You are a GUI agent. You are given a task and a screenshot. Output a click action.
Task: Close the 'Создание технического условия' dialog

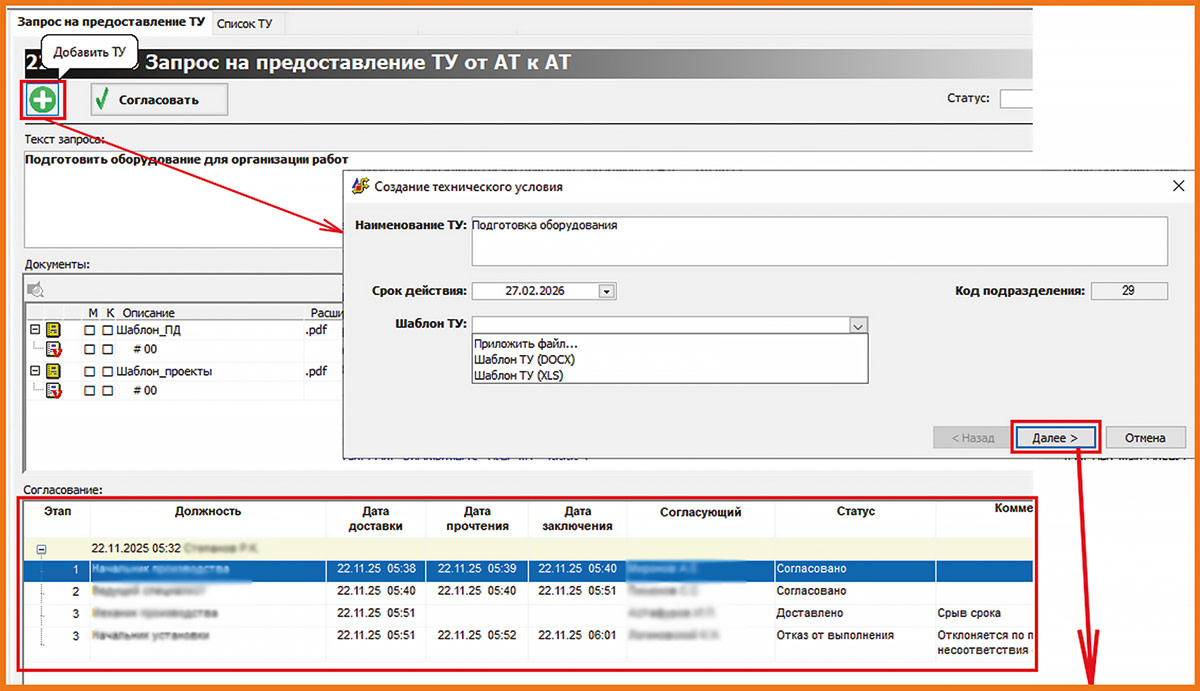point(1177,186)
